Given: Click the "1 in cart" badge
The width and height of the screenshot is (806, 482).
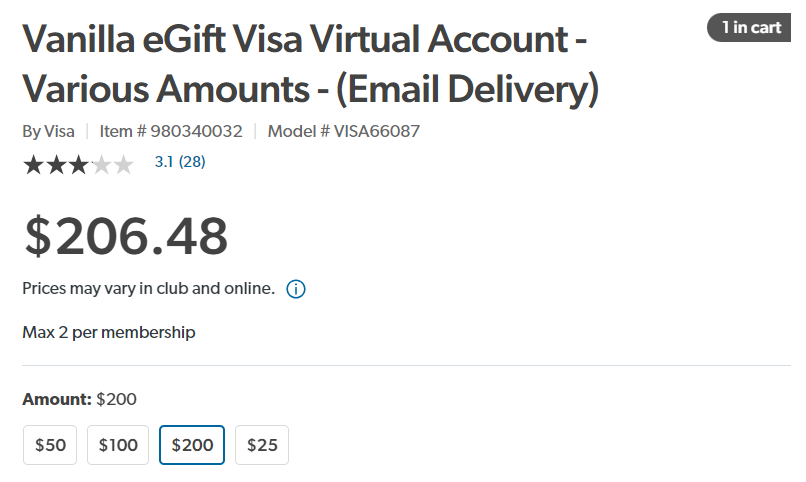Looking at the screenshot, I should pos(751,27).
